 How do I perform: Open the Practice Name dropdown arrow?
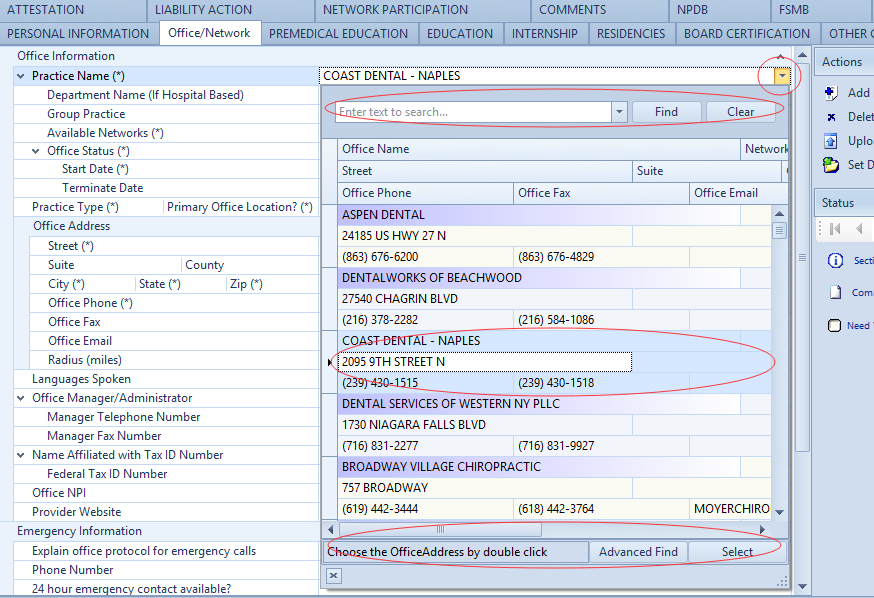tap(782, 76)
